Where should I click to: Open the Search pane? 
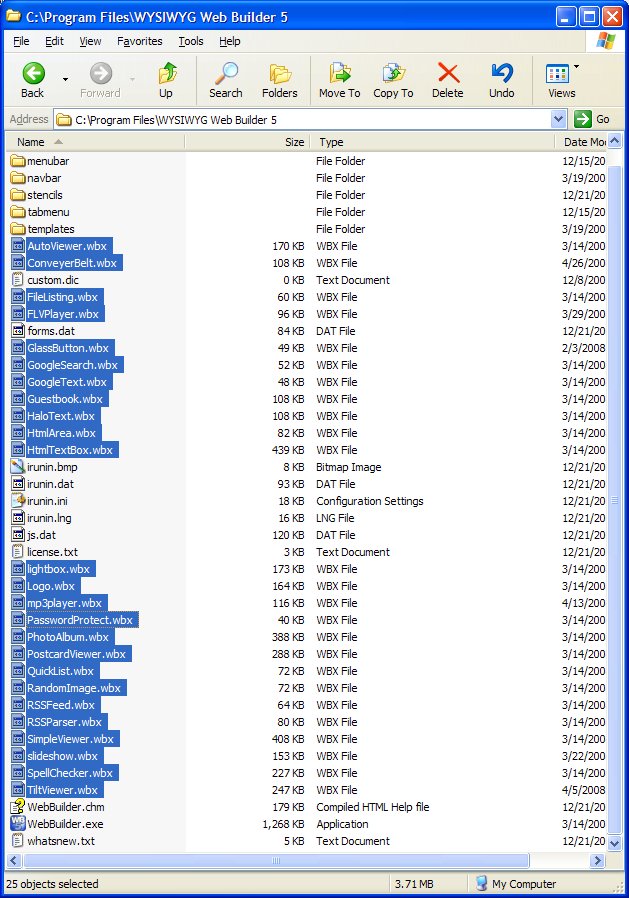click(x=226, y=80)
